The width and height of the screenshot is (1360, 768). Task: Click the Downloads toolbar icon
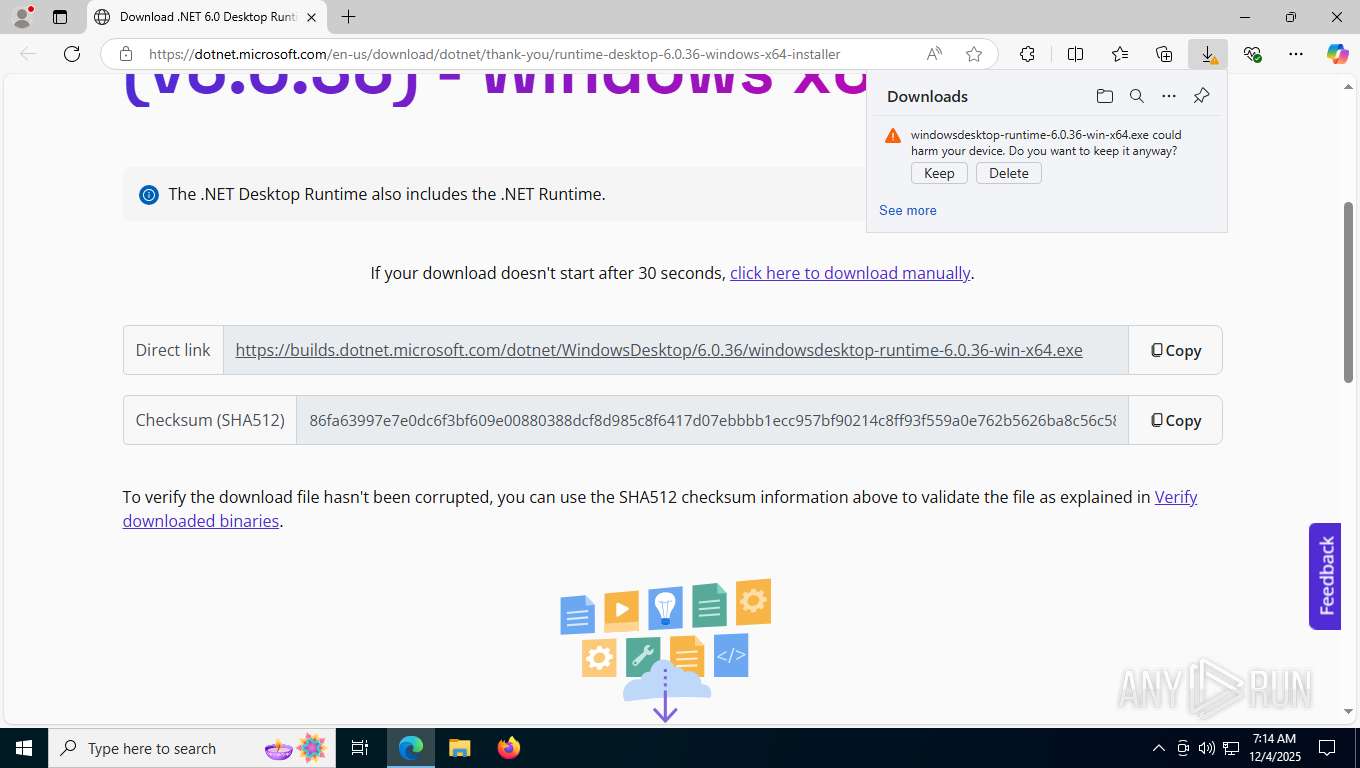coord(1208,54)
